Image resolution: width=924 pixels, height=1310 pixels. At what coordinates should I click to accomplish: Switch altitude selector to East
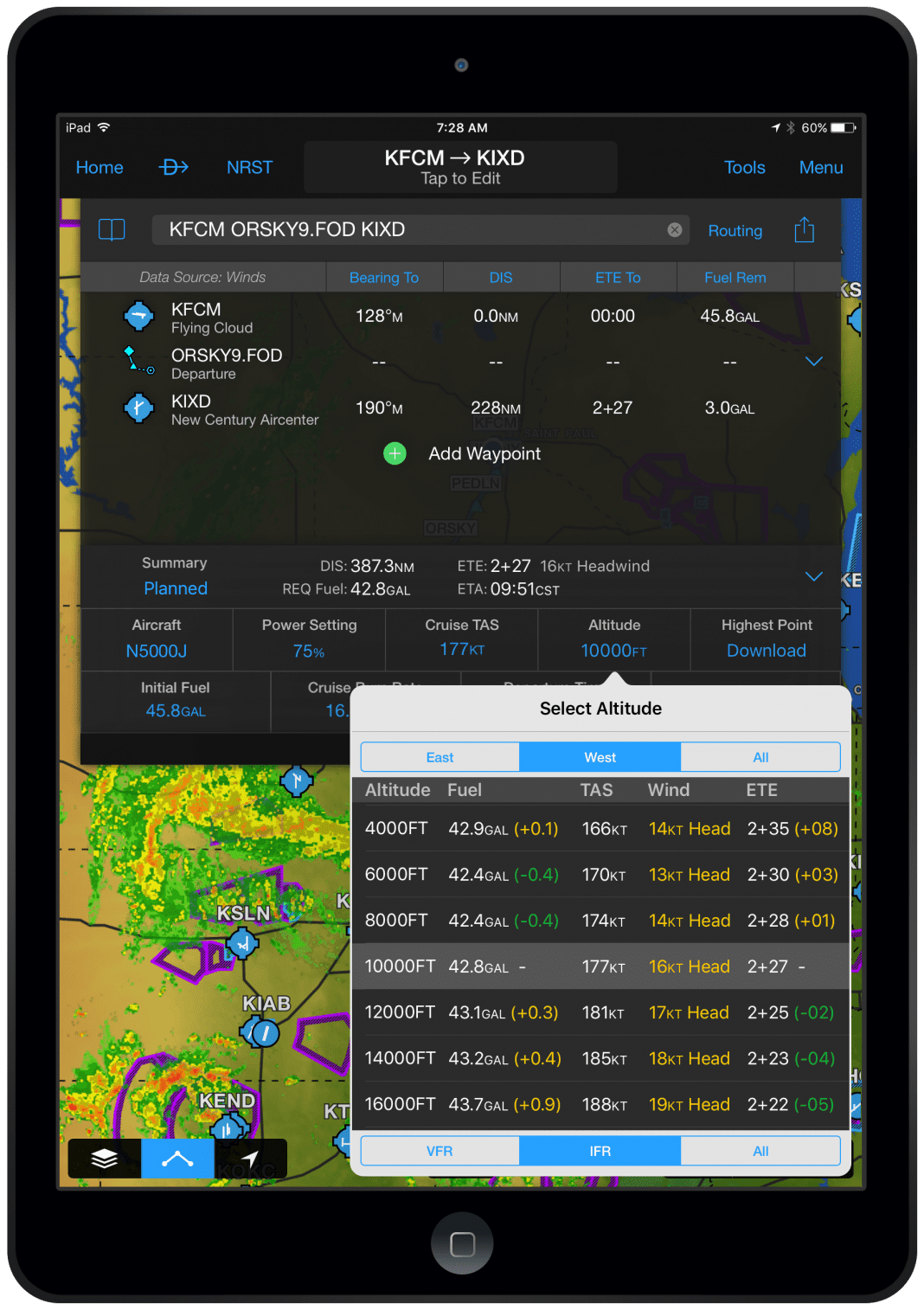(x=440, y=756)
